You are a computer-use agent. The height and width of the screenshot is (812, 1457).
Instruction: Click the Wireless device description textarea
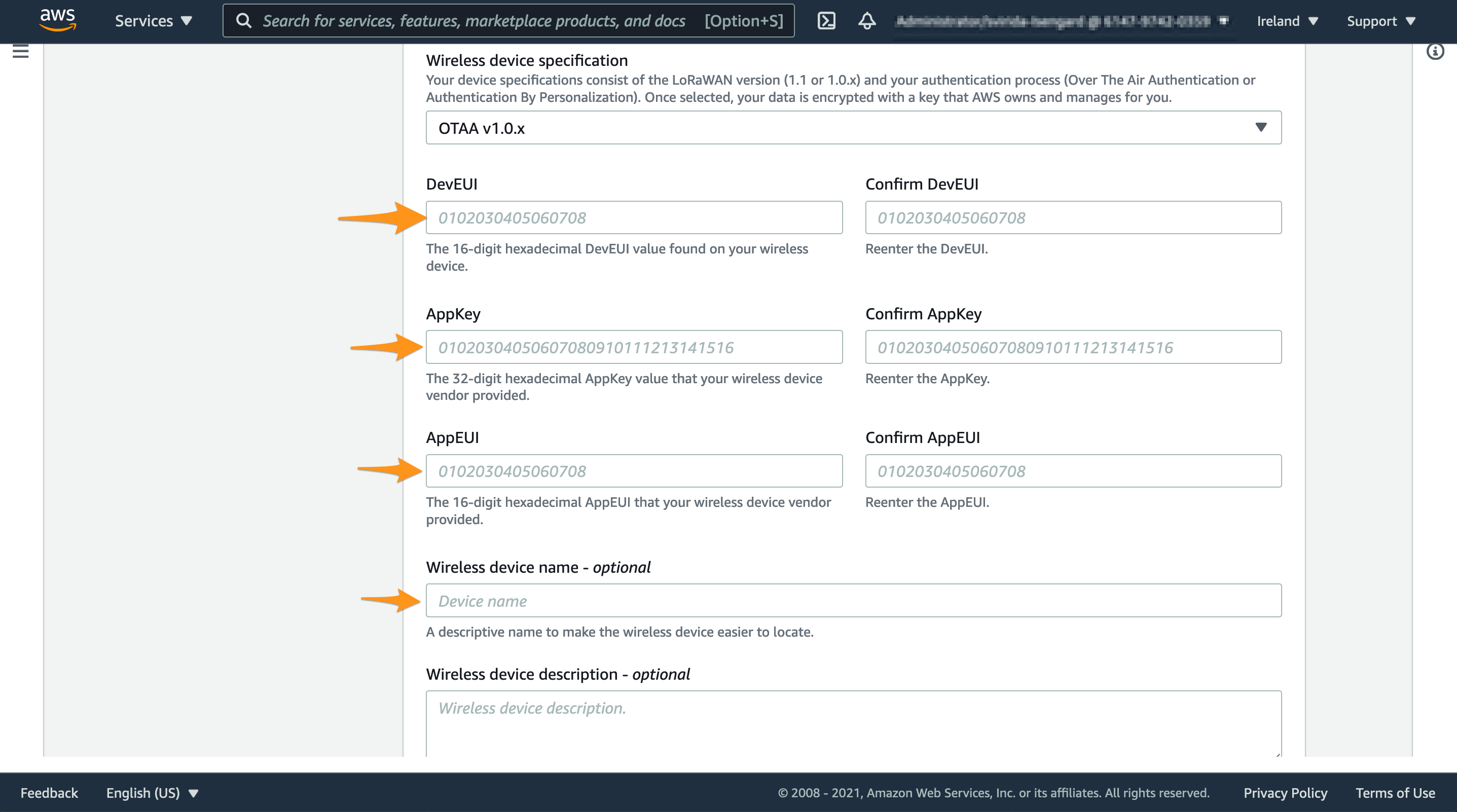coord(854,723)
